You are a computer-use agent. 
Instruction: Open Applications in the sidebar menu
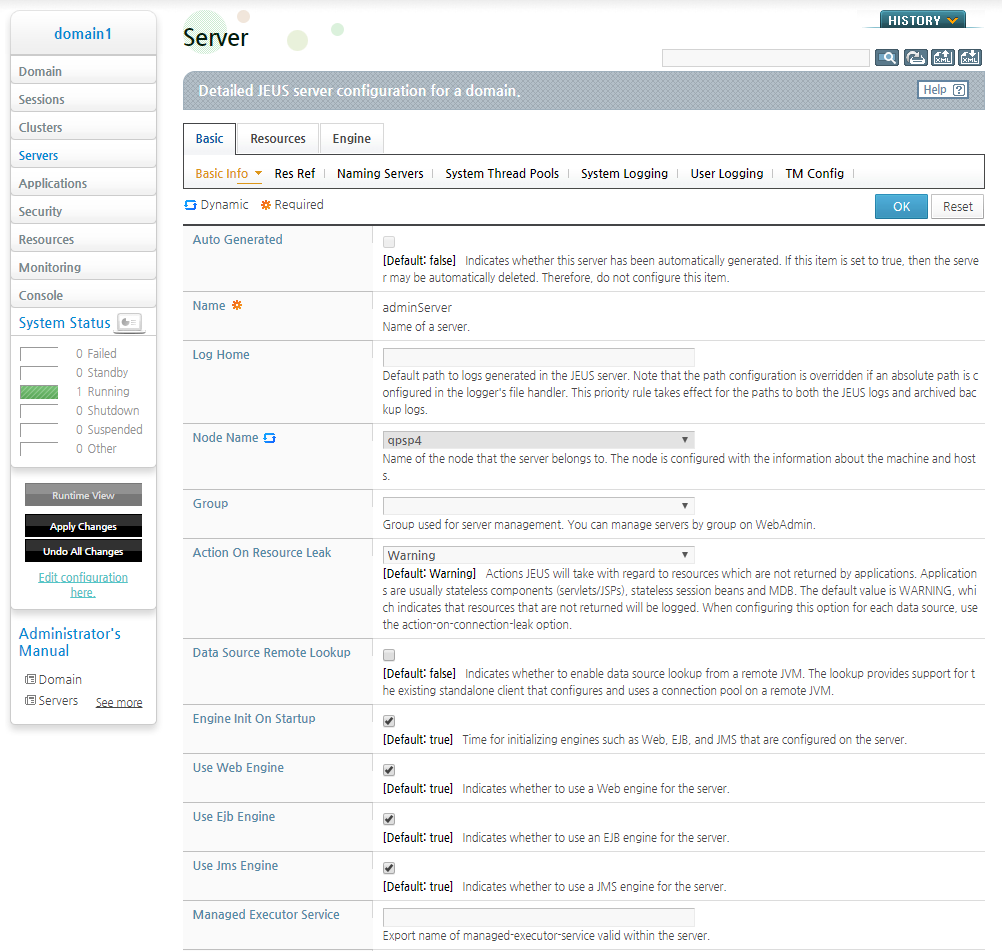(x=83, y=183)
